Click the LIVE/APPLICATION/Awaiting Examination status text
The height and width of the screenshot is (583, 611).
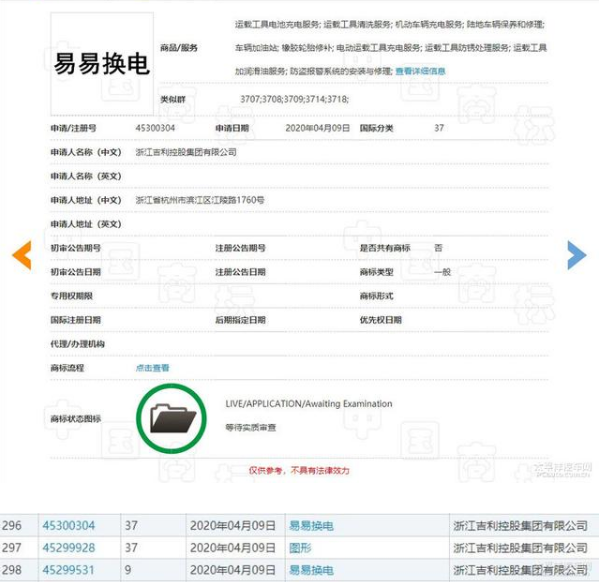click(309, 404)
